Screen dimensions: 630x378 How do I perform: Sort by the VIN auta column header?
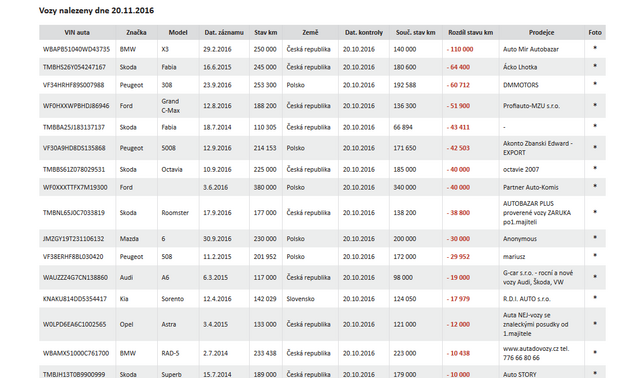click(x=77, y=33)
